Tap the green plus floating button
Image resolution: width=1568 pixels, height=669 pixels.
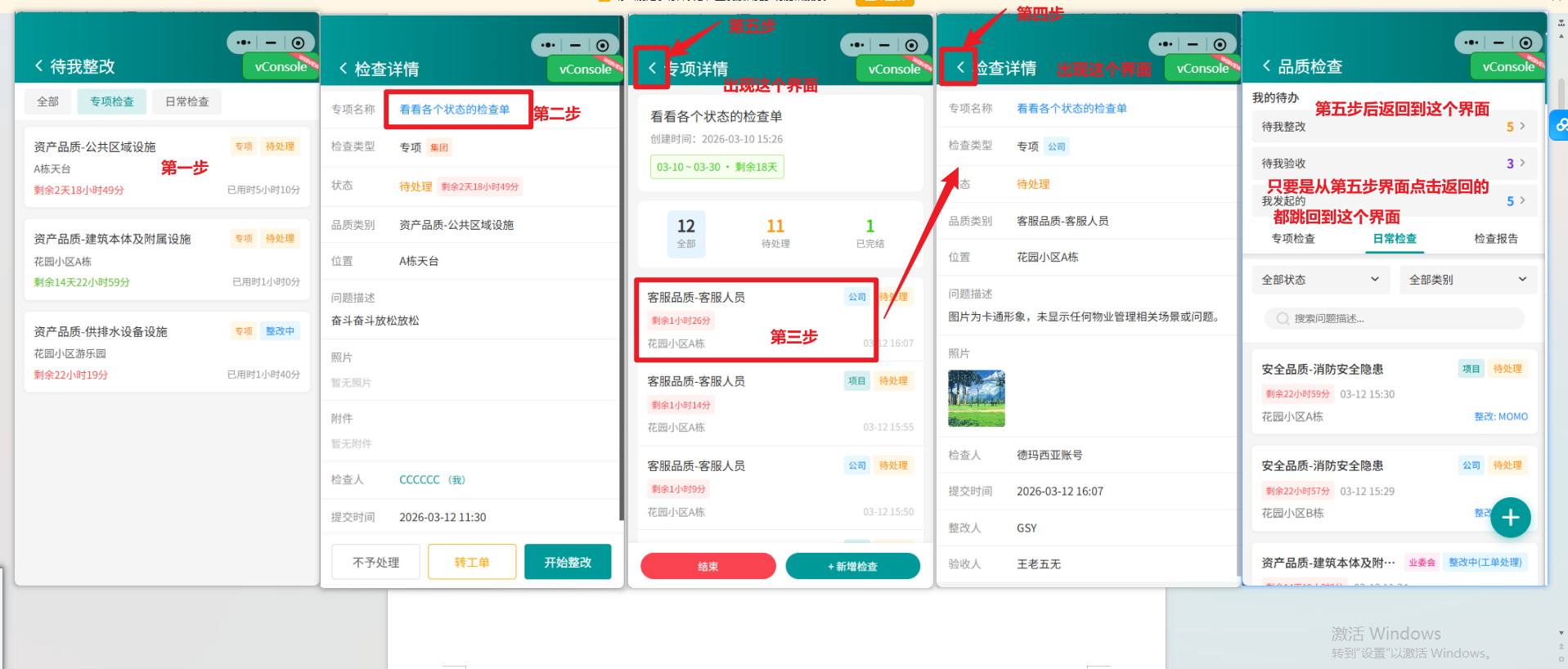click(x=1510, y=518)
